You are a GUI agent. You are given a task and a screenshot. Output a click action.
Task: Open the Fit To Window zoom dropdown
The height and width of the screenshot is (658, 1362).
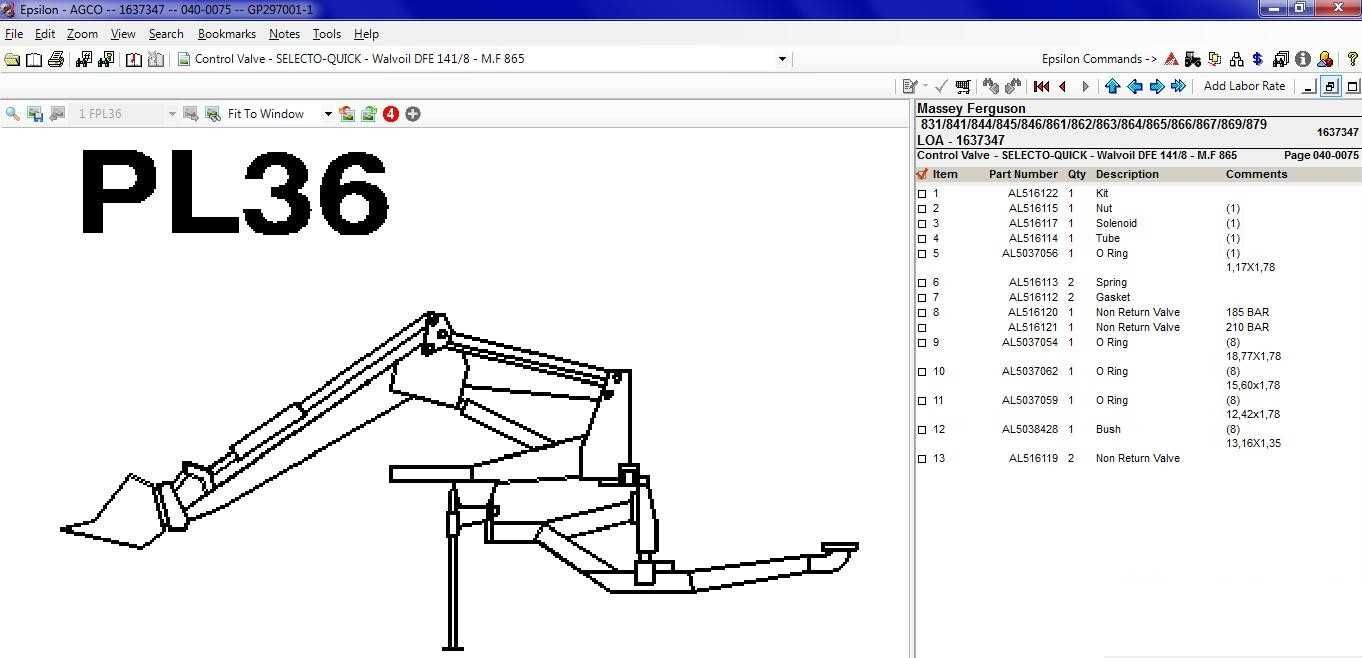pos(327,114)
